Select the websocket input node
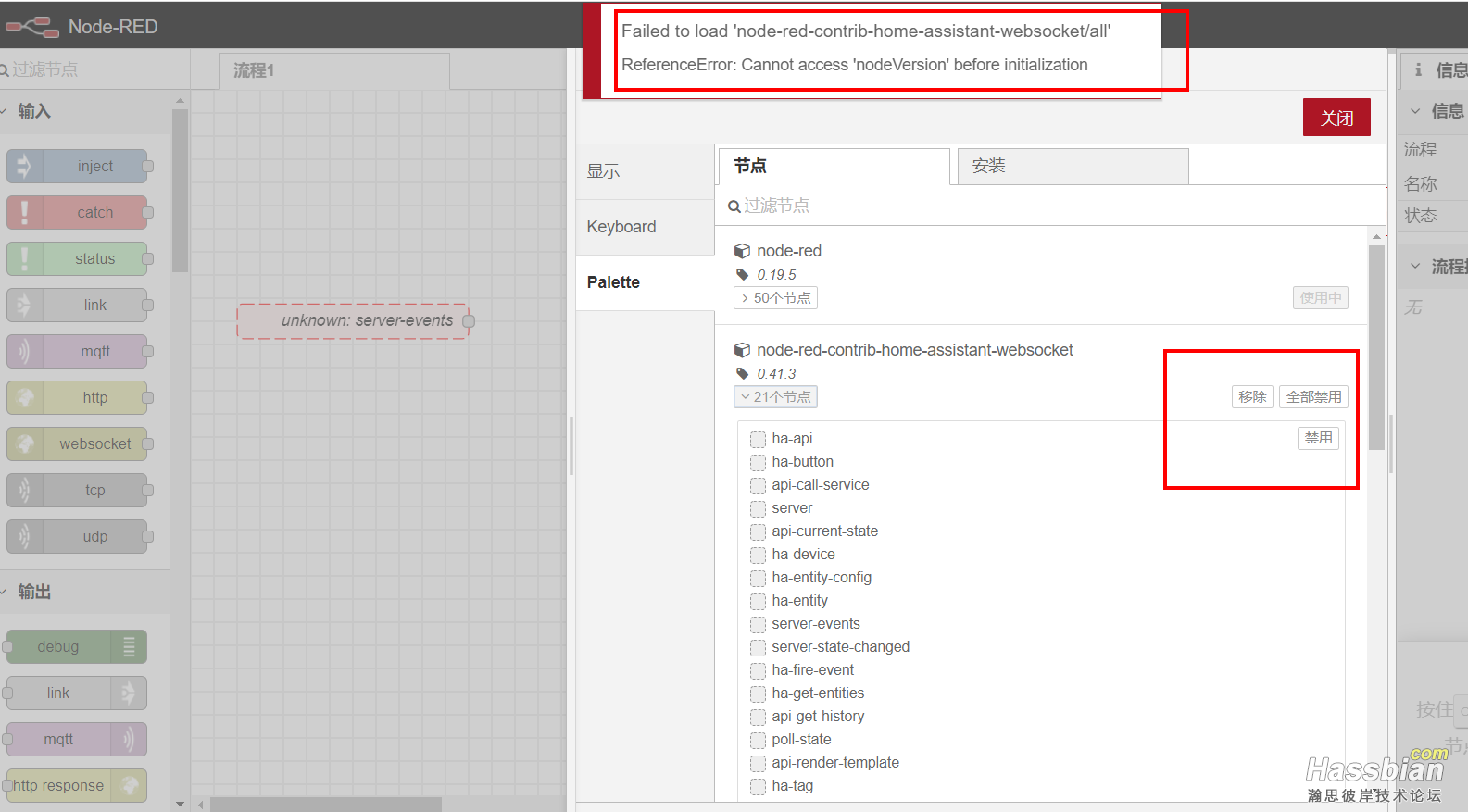The height and width of the screenshot is (812, 1468). [77, 443]
